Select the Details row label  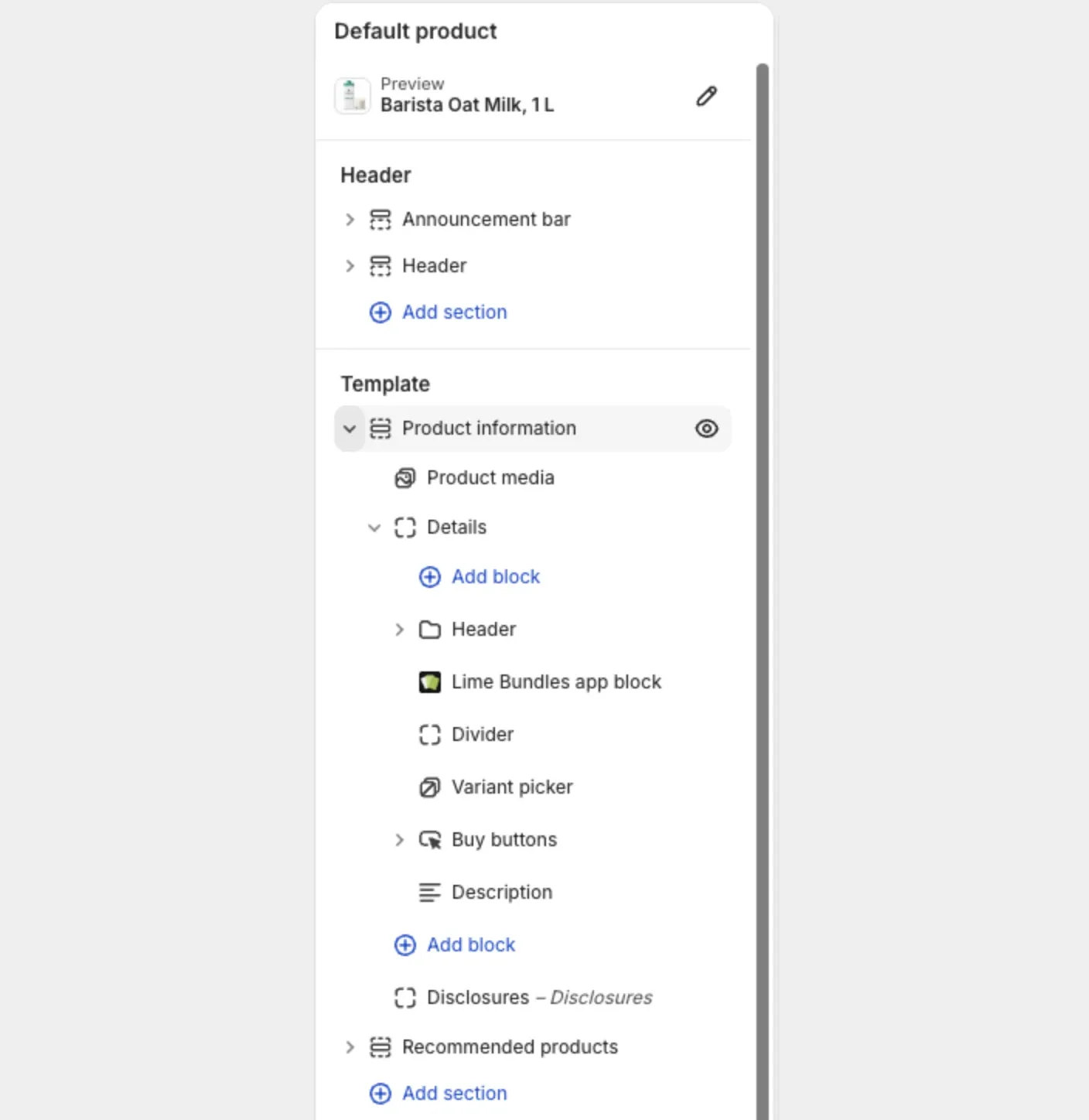pos(456,528)
